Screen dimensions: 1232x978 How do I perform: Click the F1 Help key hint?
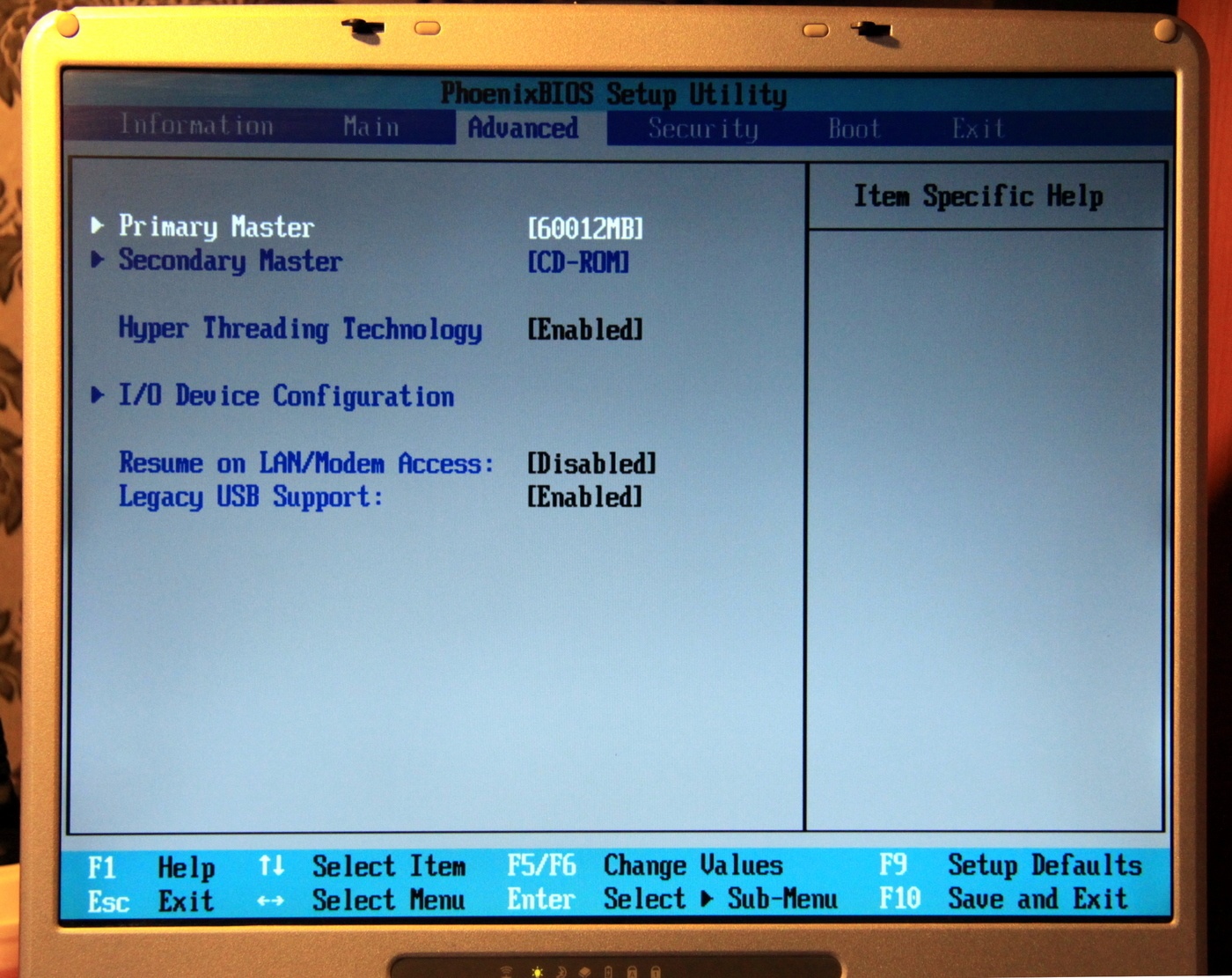point(152,868)
